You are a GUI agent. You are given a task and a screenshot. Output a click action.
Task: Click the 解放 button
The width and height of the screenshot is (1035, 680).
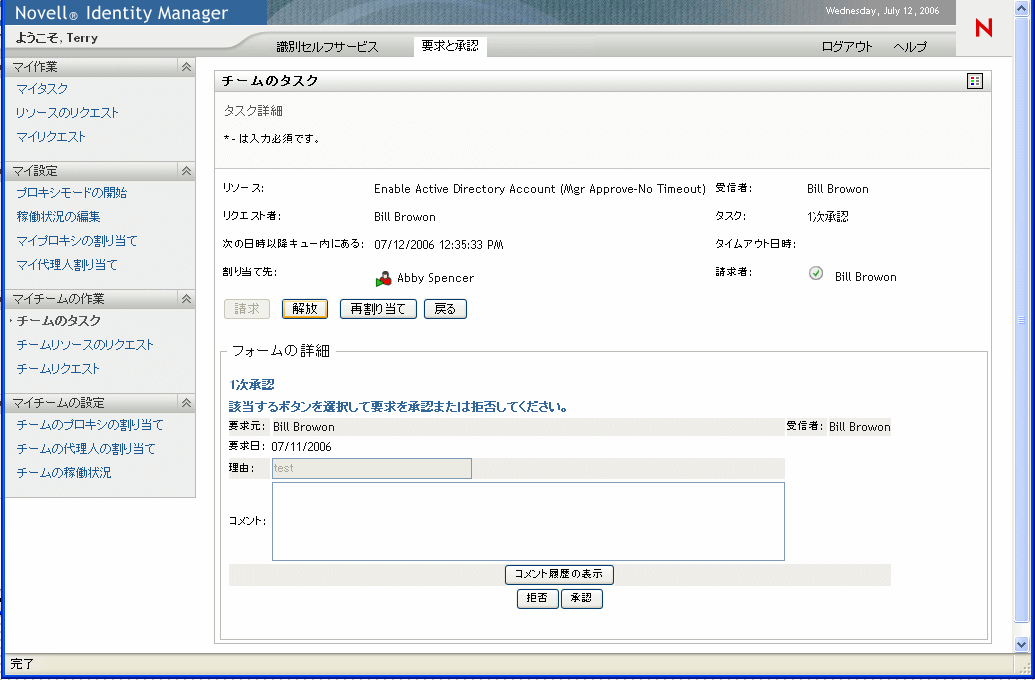[x=305, y=309]
